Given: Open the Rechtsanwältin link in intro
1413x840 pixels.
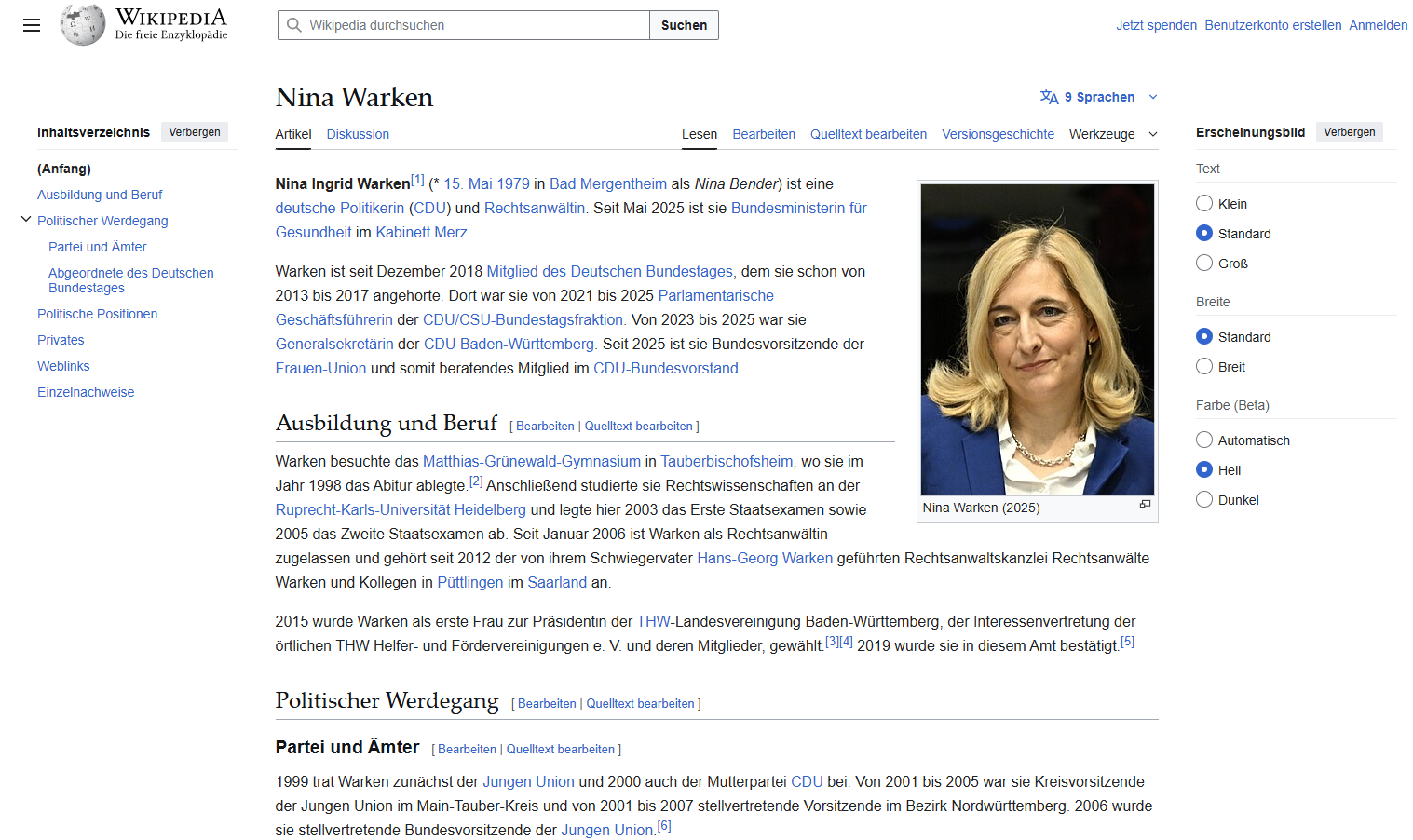Looking at the screenshot, I should point(535,208).
